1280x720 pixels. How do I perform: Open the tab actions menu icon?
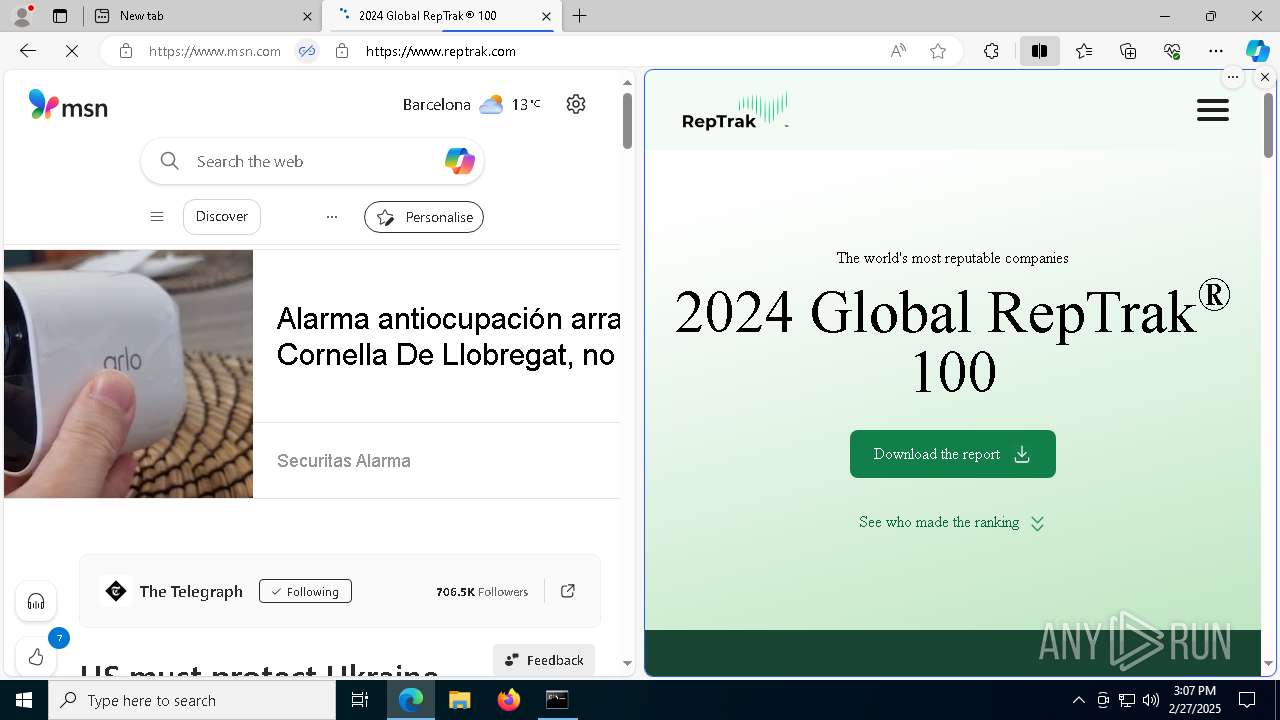tap(60, 16)
